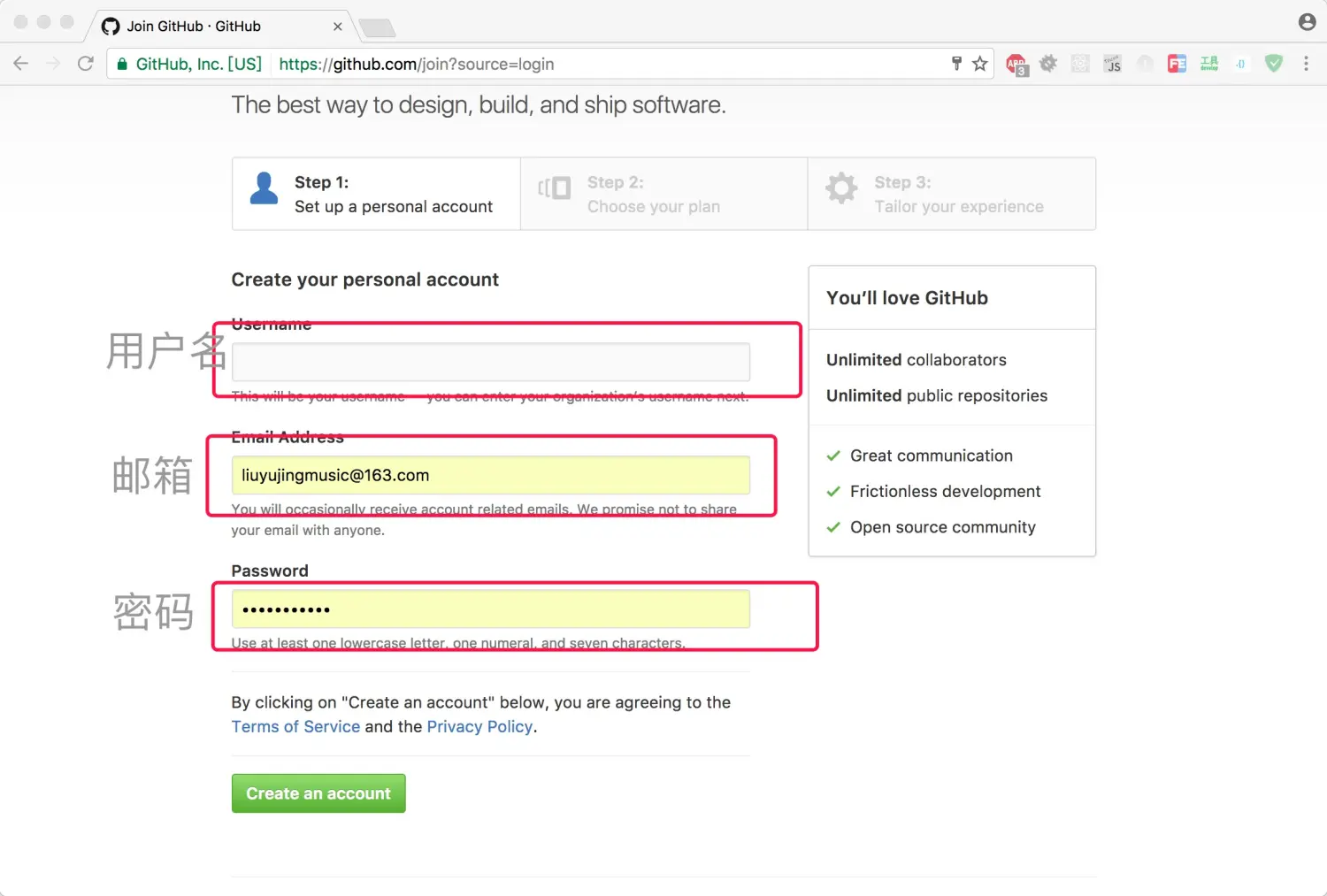Click the 'You'll love GitHub' heading

point(907,298)
